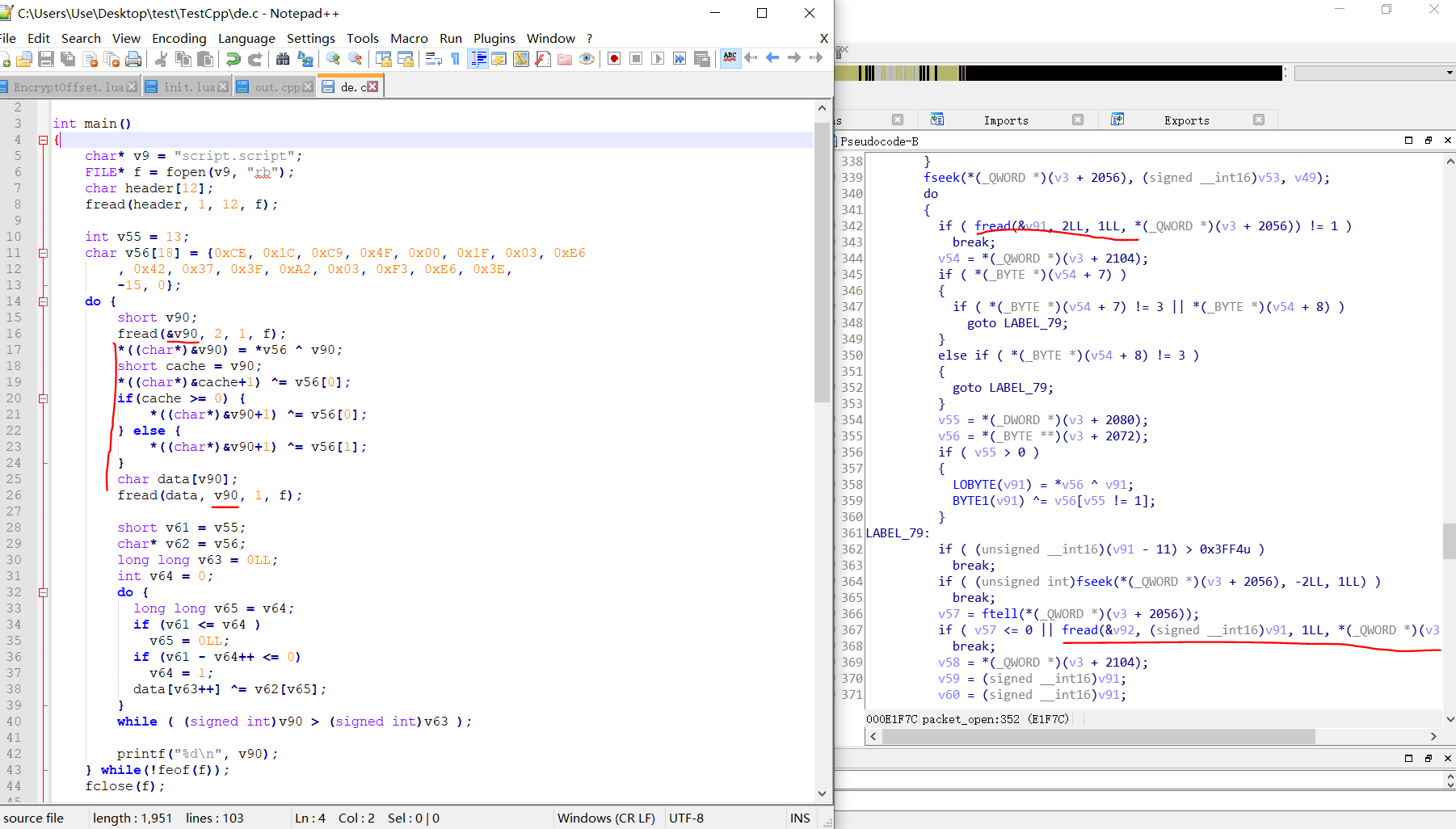Click the Open file folder icon
The image size is (1456, 829).
(24, 59)
